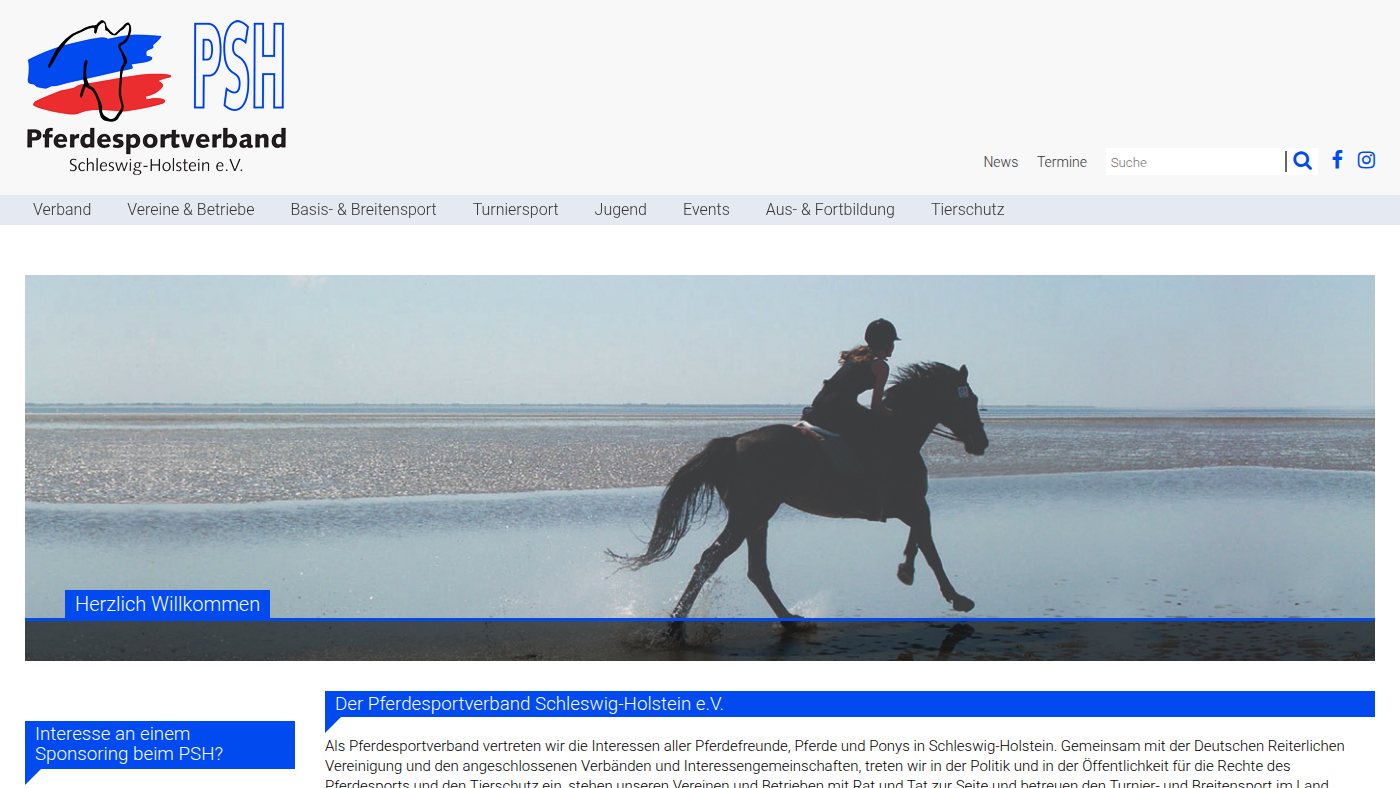Viewport: 1400px width, 788px height.
Task: Open the Basis- & Breitensport menu
Action: (364, 210)
